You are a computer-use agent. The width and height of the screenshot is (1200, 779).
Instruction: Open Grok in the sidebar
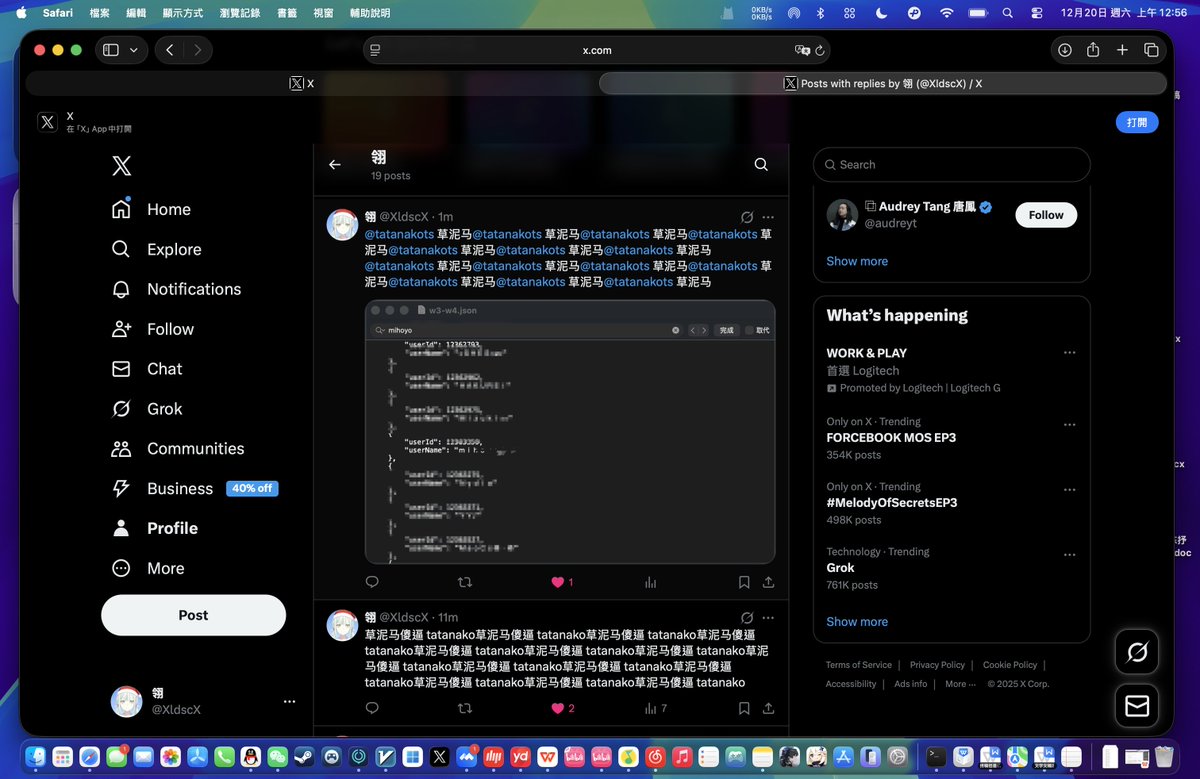point(147,409)
